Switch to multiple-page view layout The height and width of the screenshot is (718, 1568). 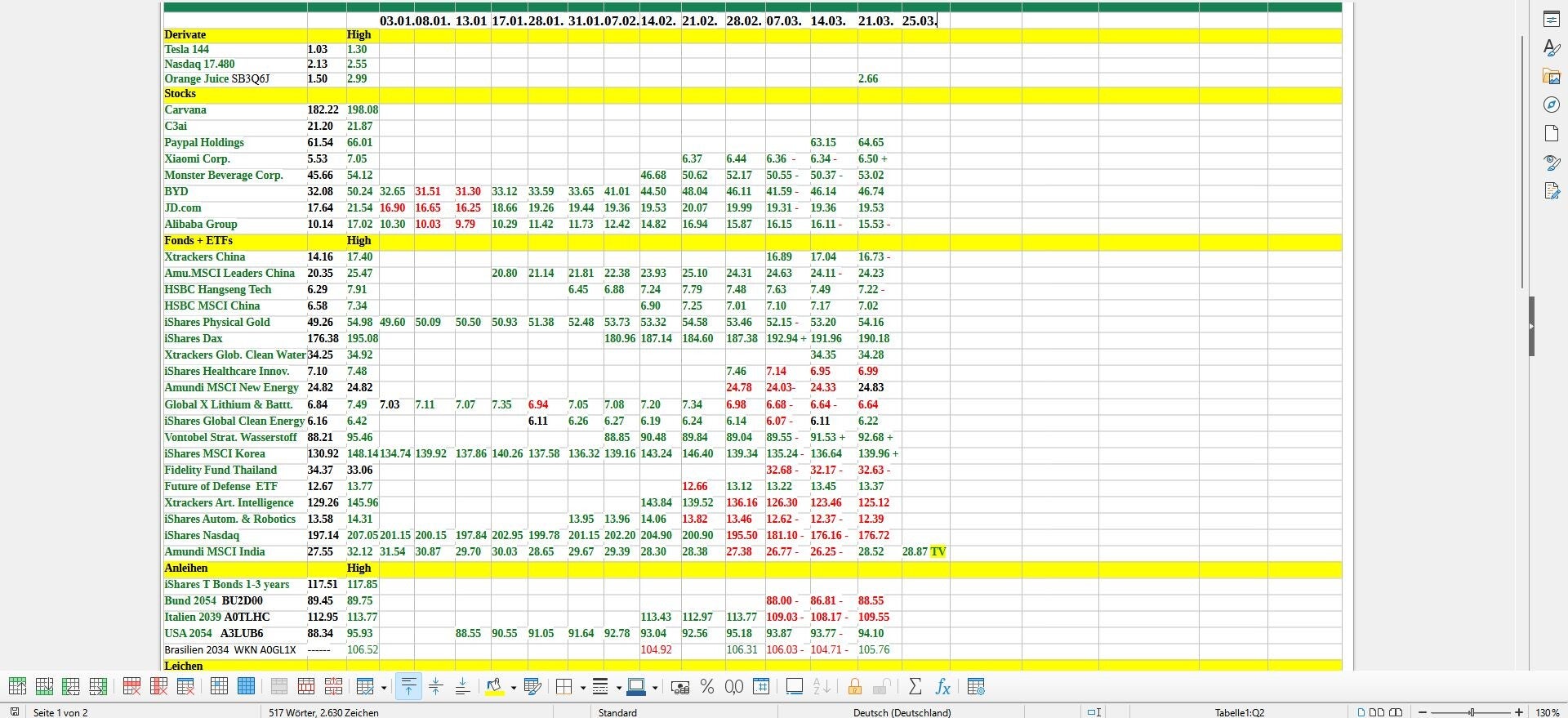1377,712
